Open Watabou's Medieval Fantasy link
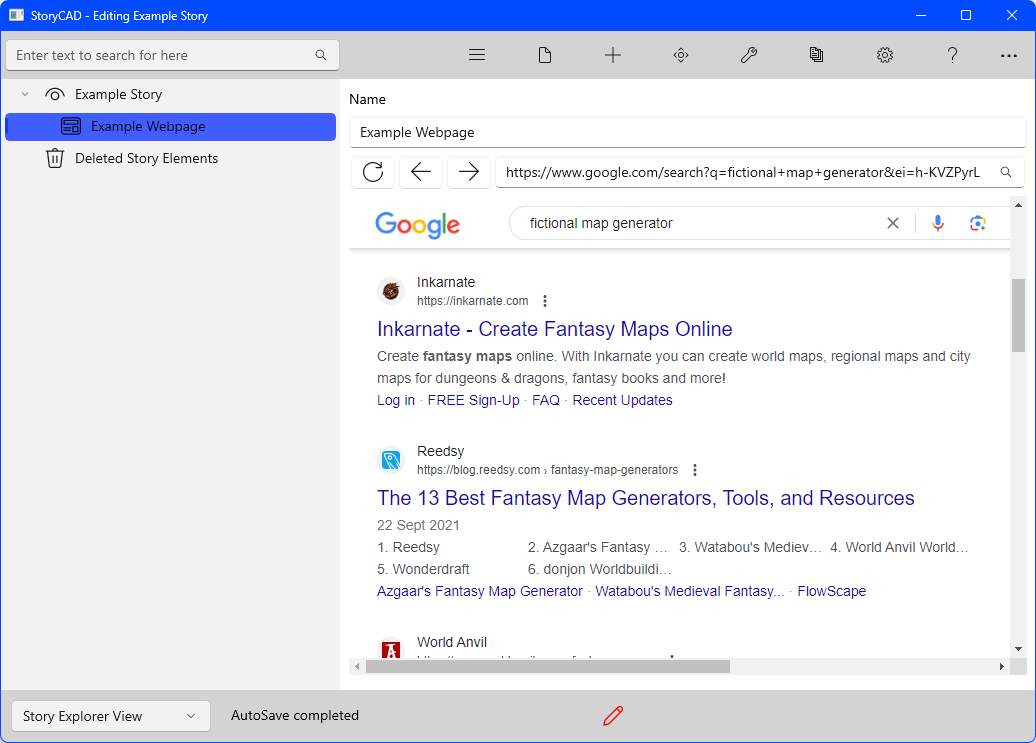Image resolution: width=1036 pixels, height=743 pixels. tap(690, 591)
